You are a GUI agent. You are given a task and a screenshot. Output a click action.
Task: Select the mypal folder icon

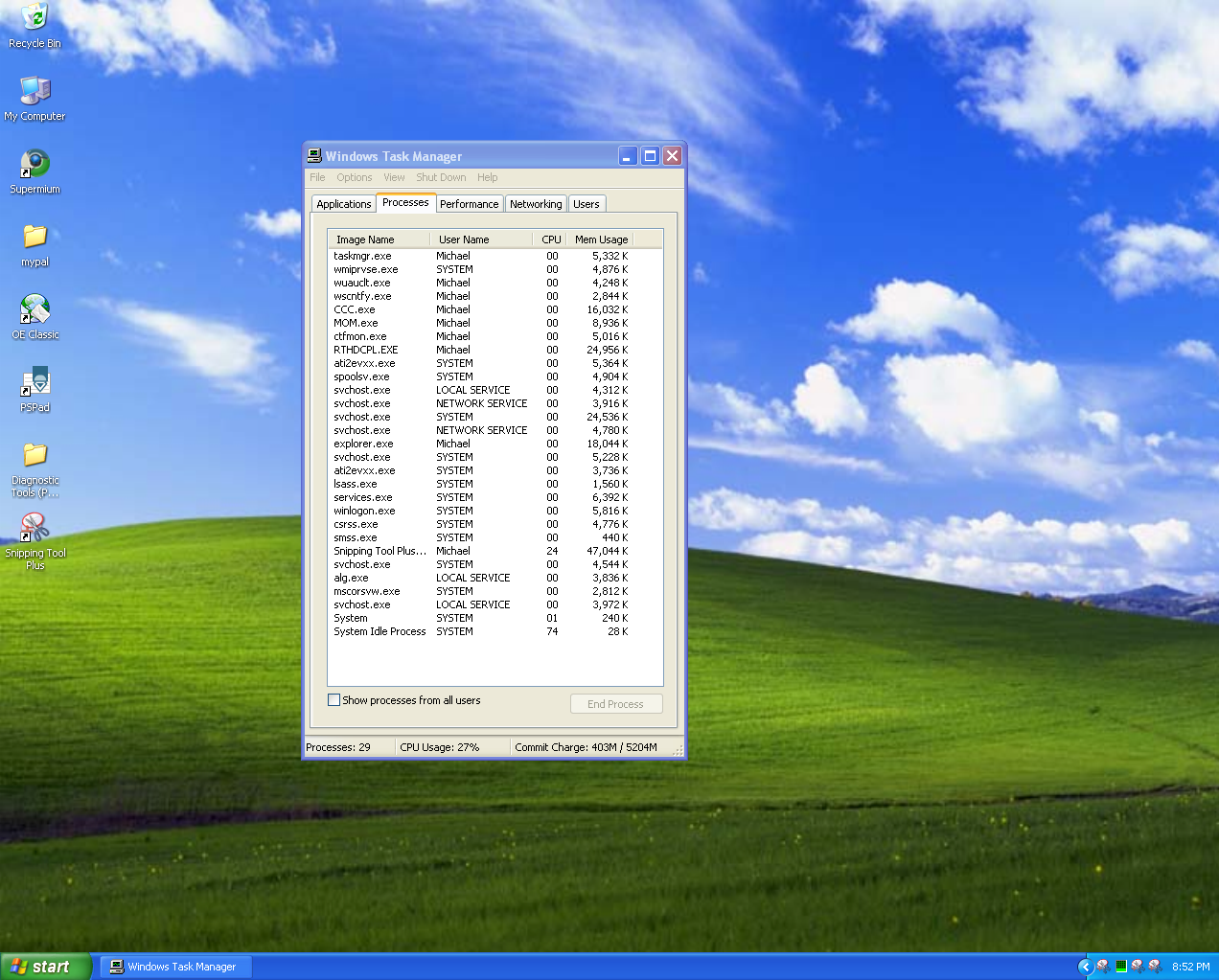tap(34, 244)
